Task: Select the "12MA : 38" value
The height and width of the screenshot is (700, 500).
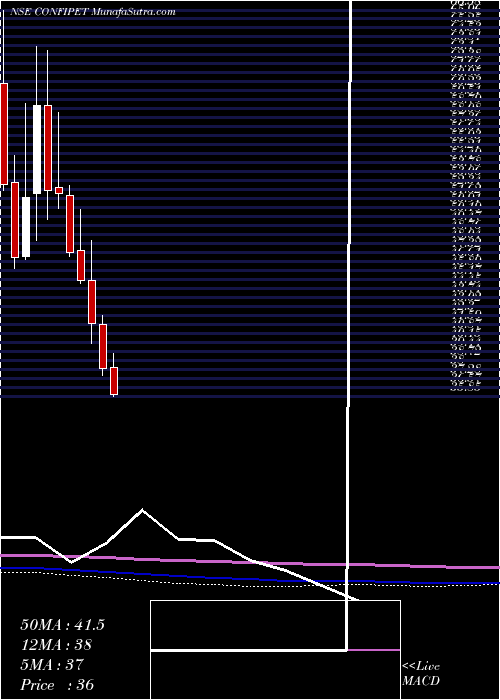Action: pyautogui.click(x=56, y=645)
